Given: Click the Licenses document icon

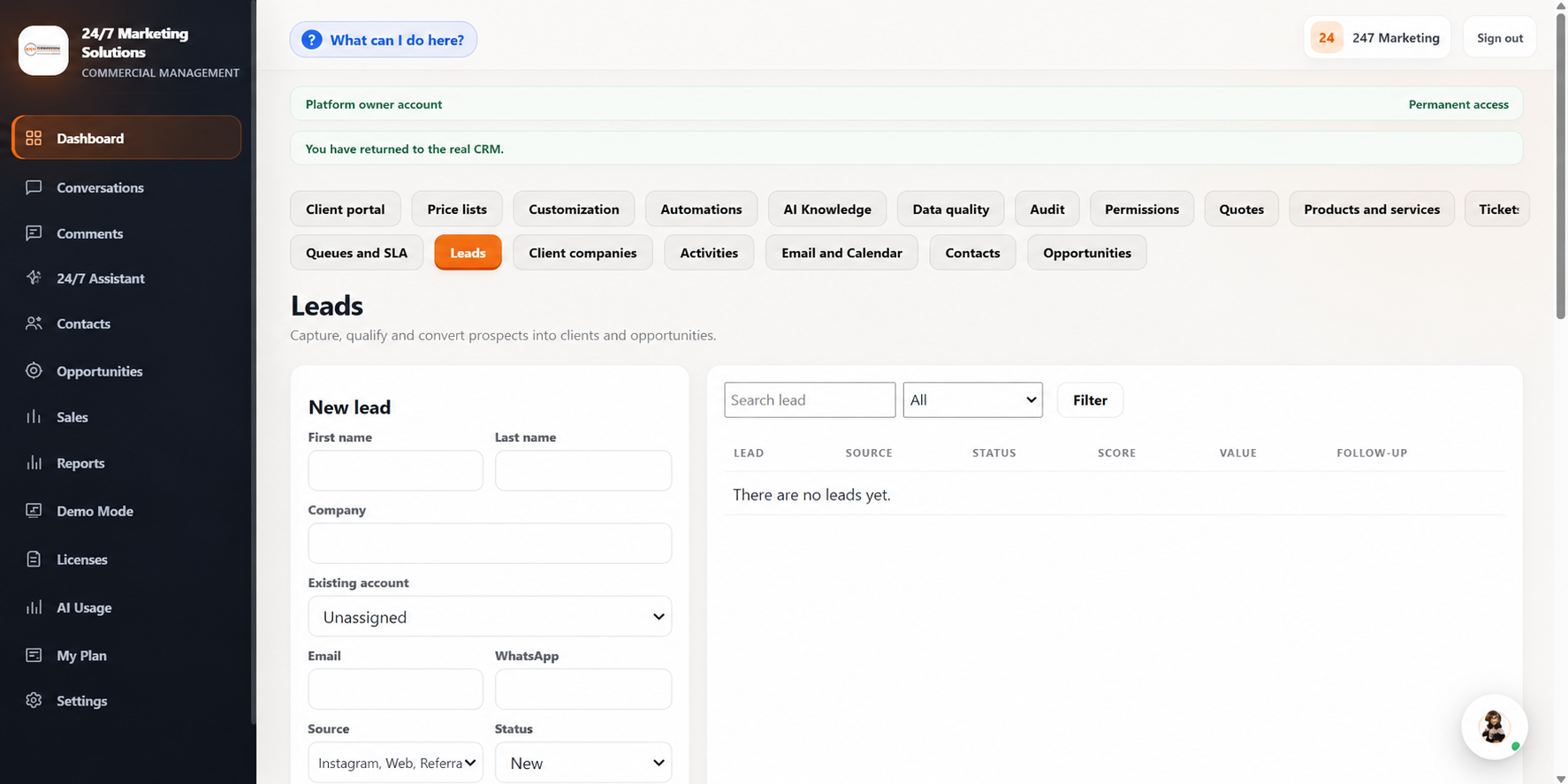Looking at the screenshot, I should 34,559.
